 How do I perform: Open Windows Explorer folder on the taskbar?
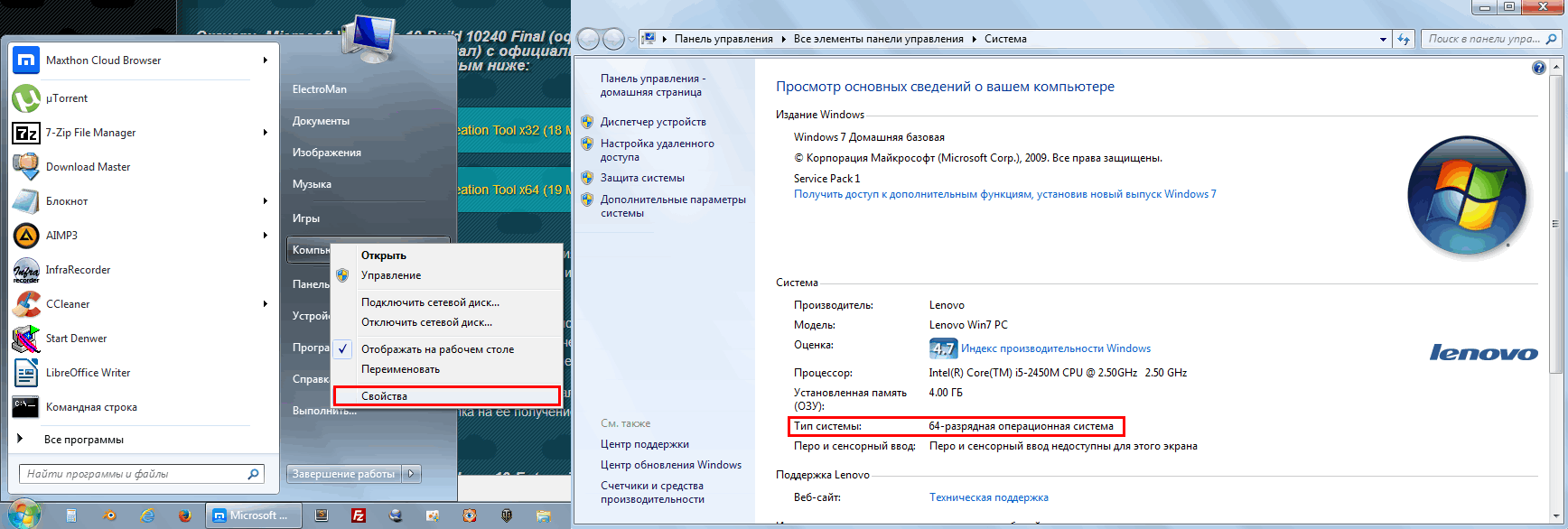coord(544,515)
